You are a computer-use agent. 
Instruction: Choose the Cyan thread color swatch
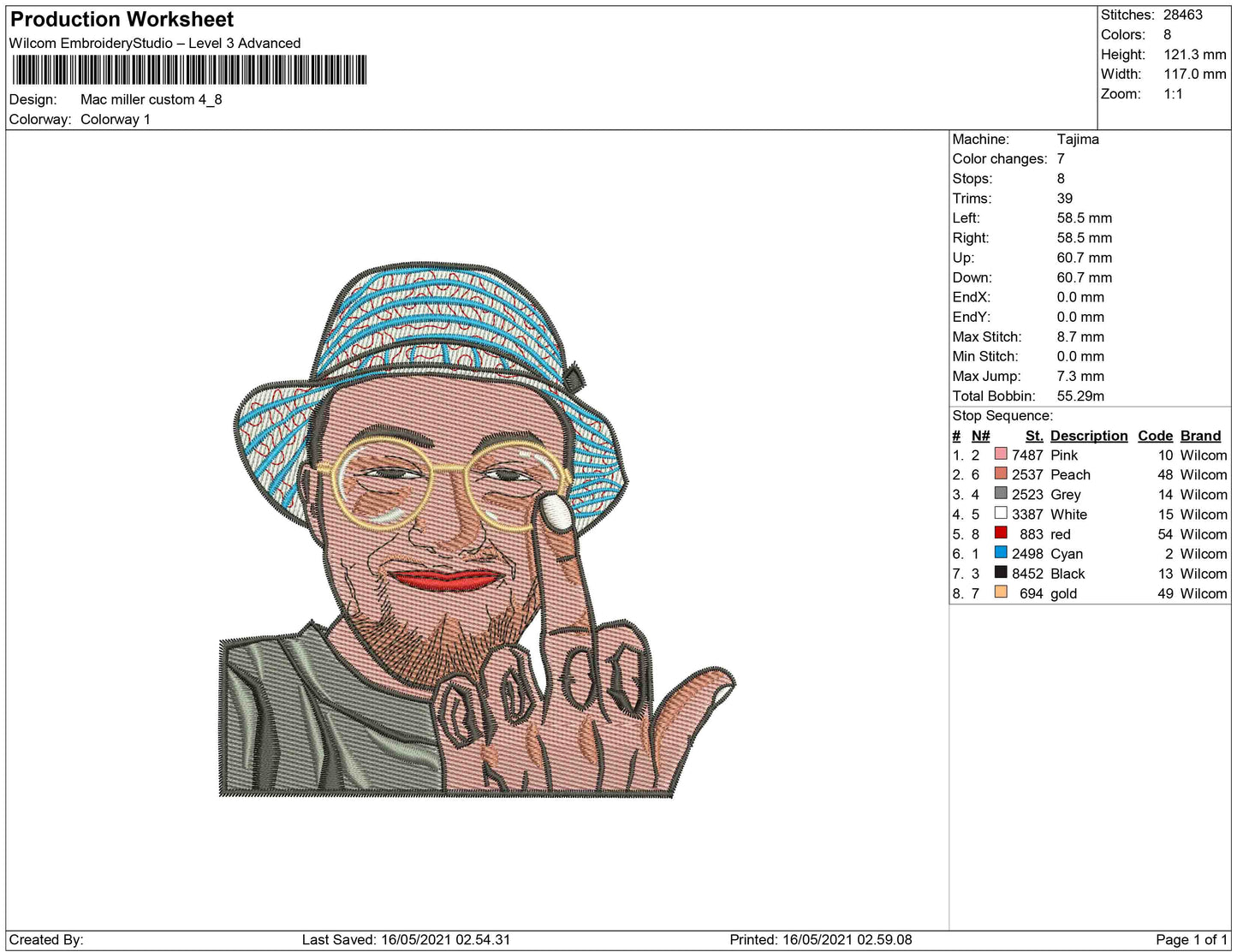pos(1001,552)
